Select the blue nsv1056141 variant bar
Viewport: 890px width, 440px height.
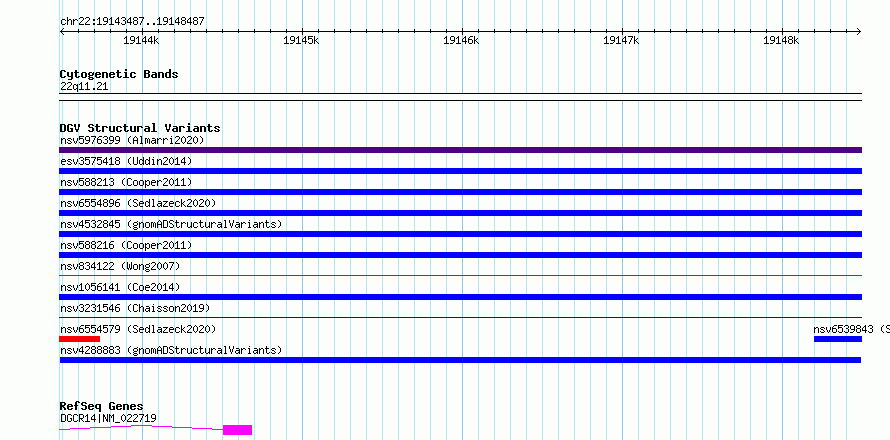(x=460, y=297)
